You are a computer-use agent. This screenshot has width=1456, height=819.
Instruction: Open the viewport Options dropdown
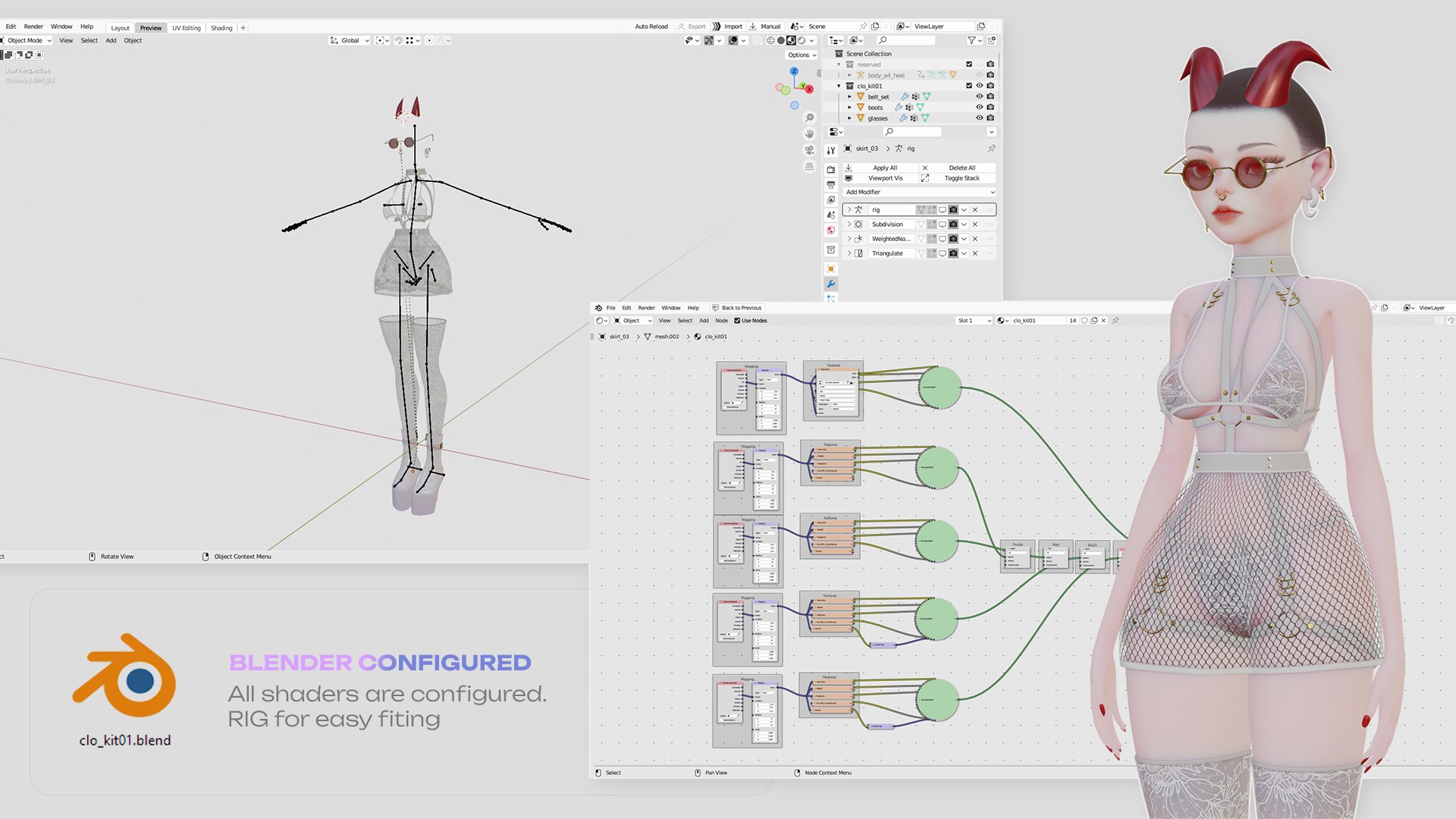802,55
